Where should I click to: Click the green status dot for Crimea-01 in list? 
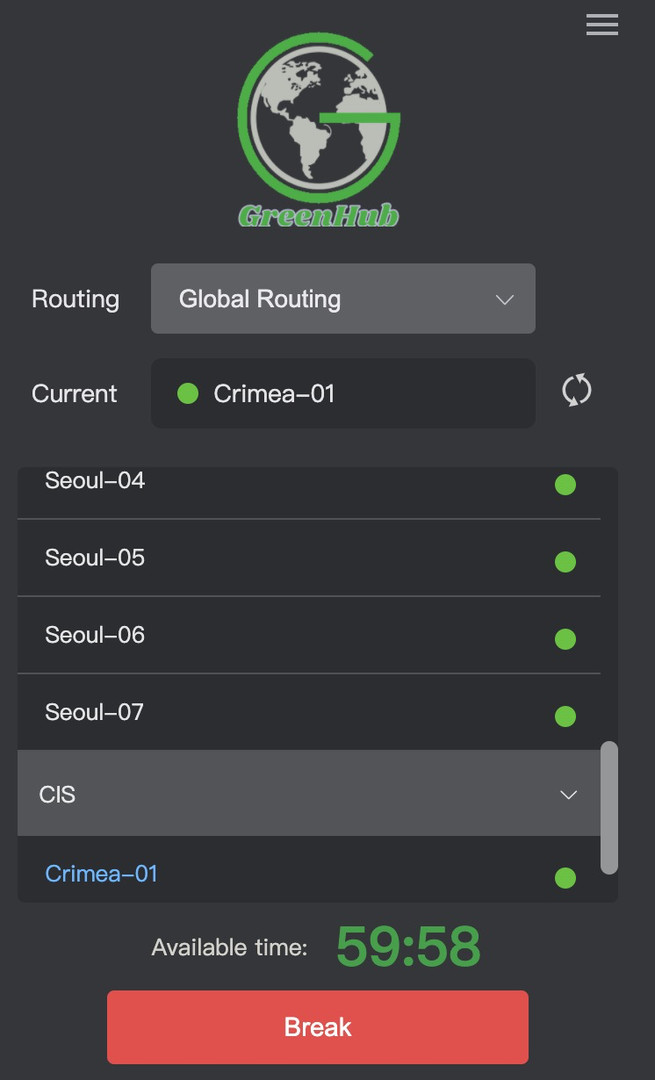(565, 878)
